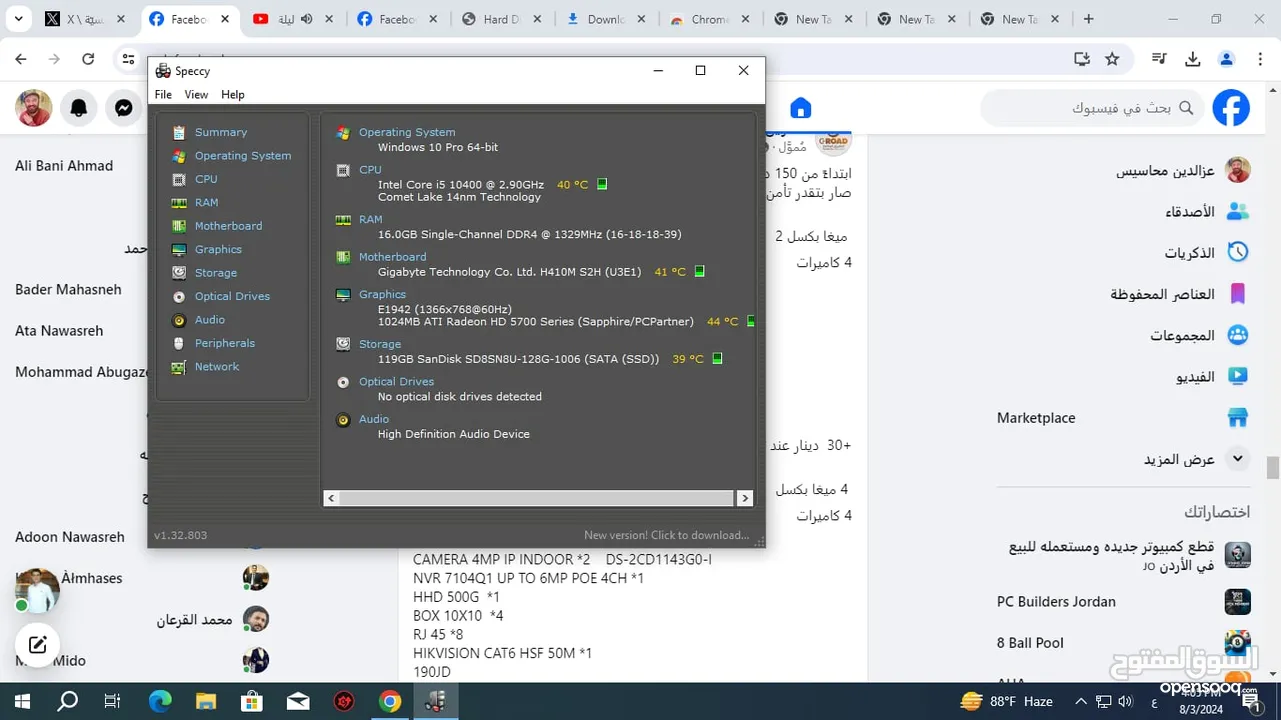Screen dimensions: 1281x720
Task: Click the RAM heading link in summary pane
Action: click(370, 219)
